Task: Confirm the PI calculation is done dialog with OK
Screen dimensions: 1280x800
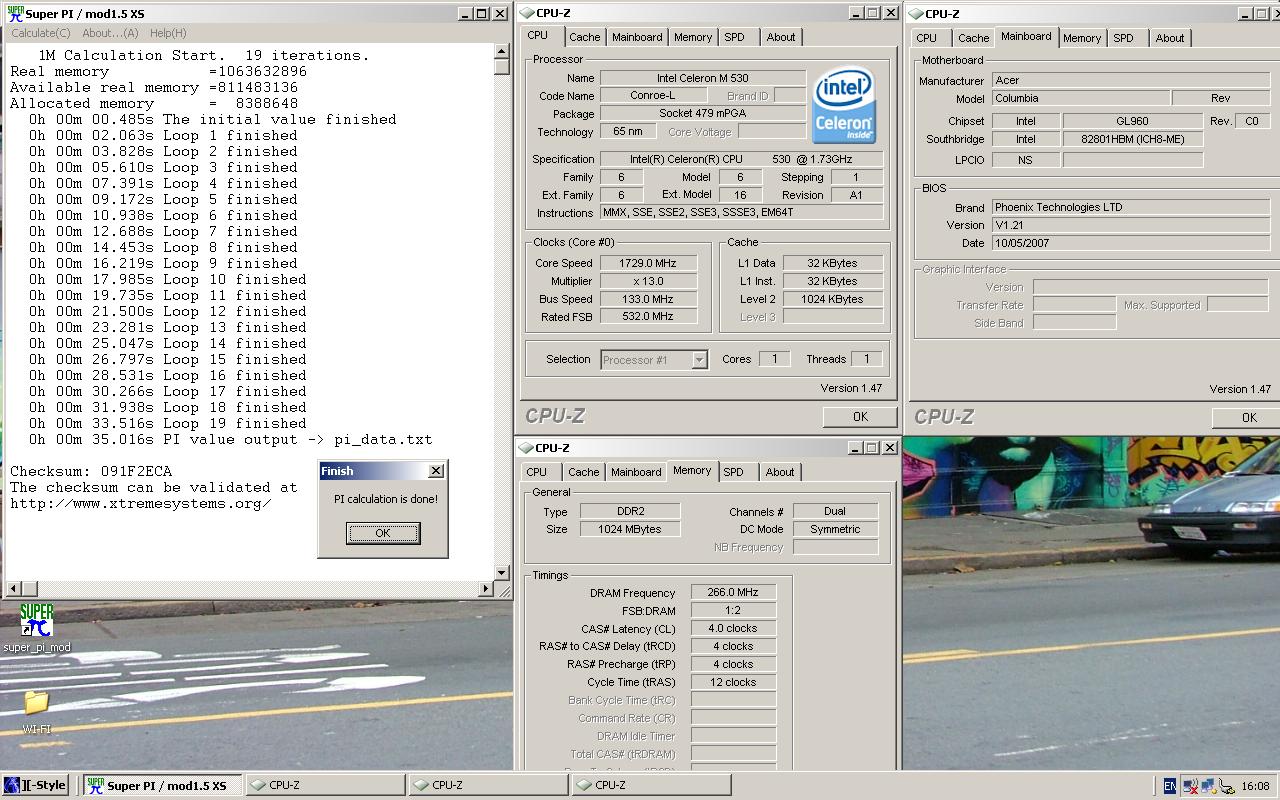Action: [383, 533]
